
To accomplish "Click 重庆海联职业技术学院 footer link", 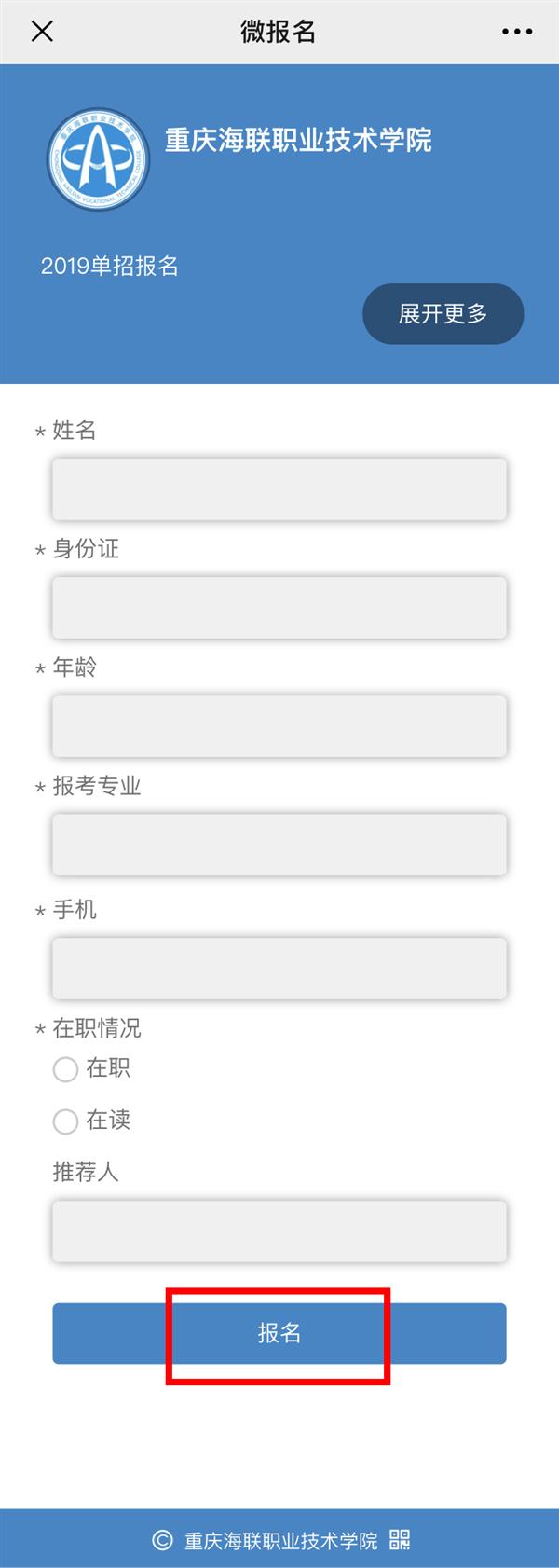I will (280, 1540).
